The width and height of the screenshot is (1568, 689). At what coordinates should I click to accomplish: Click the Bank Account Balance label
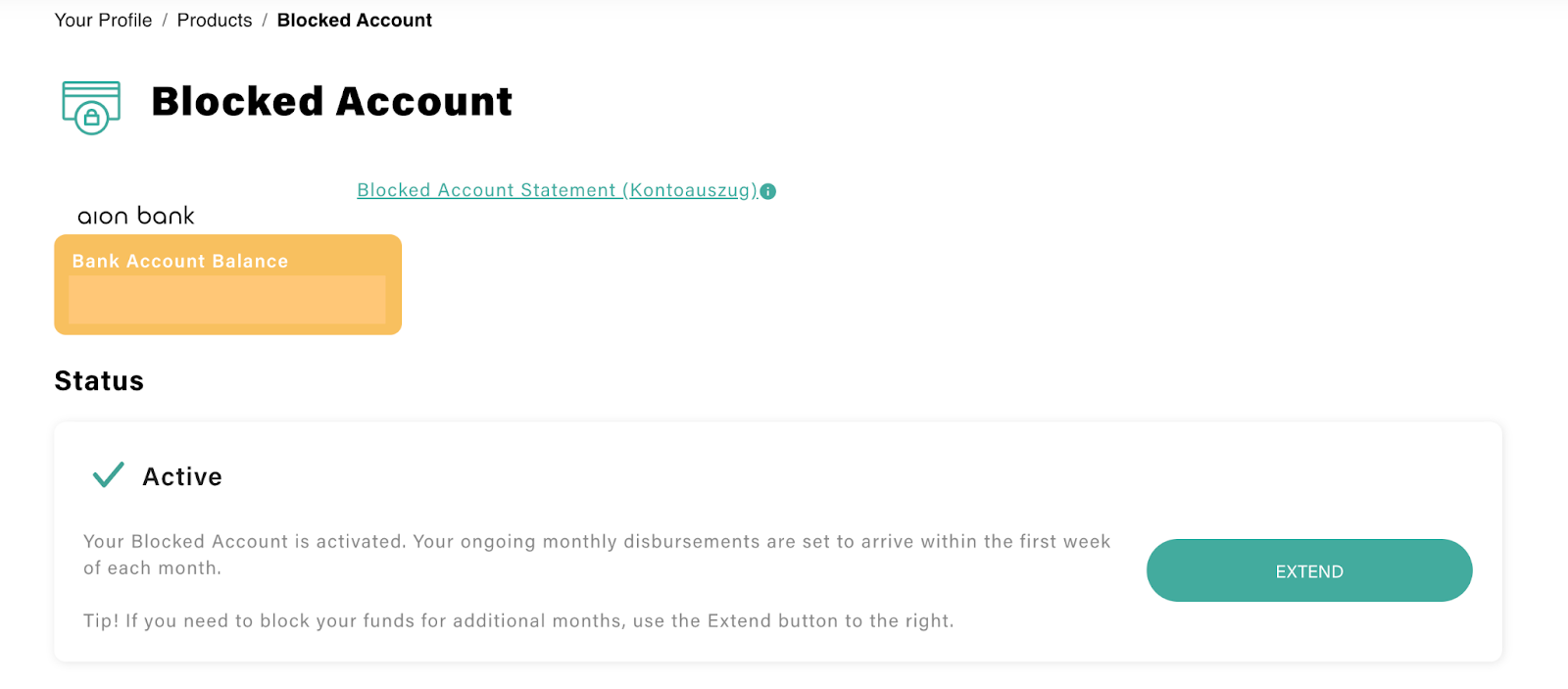[x=180, y=262]
